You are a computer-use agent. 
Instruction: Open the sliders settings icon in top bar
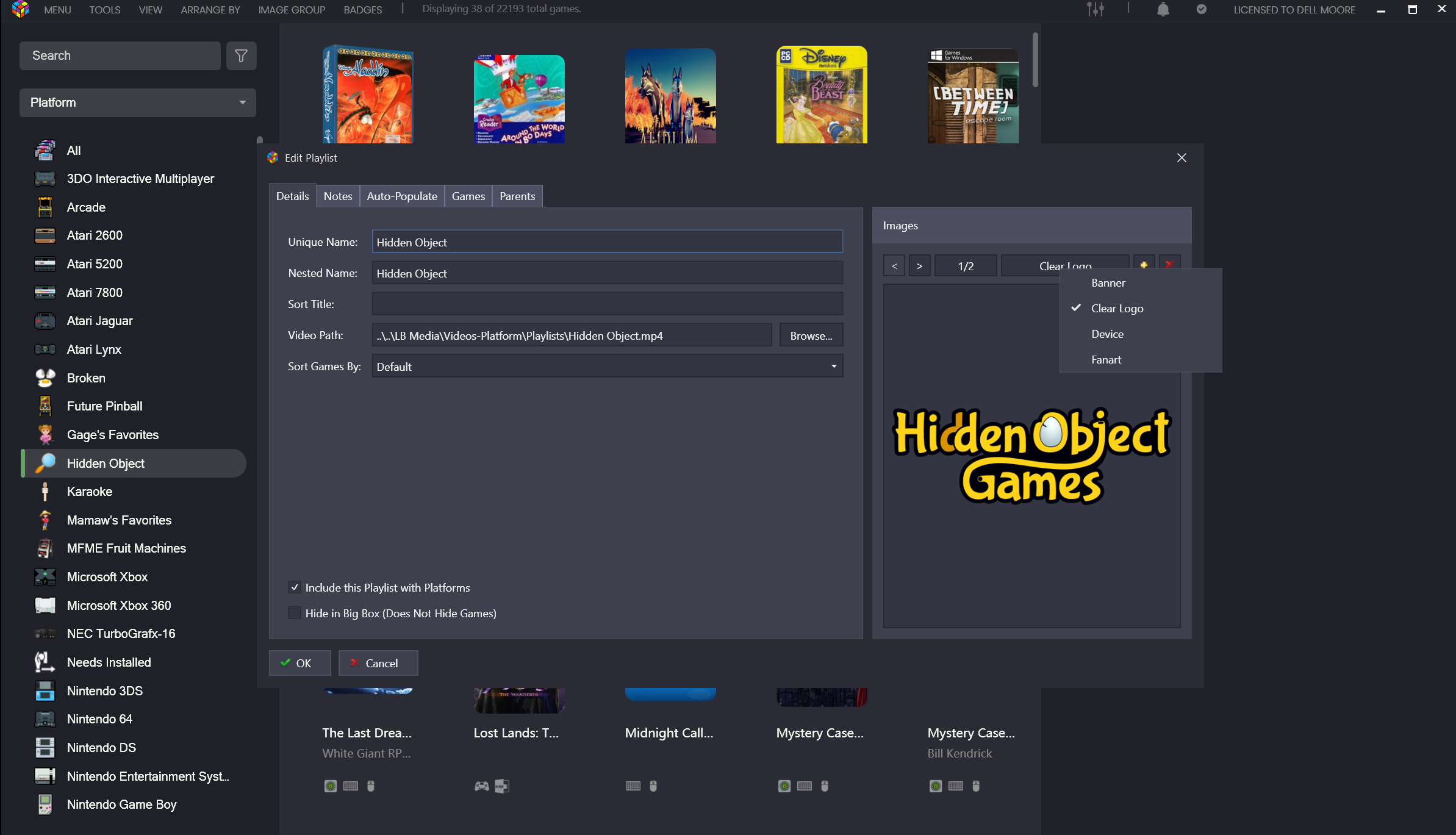pos(1096,9)
